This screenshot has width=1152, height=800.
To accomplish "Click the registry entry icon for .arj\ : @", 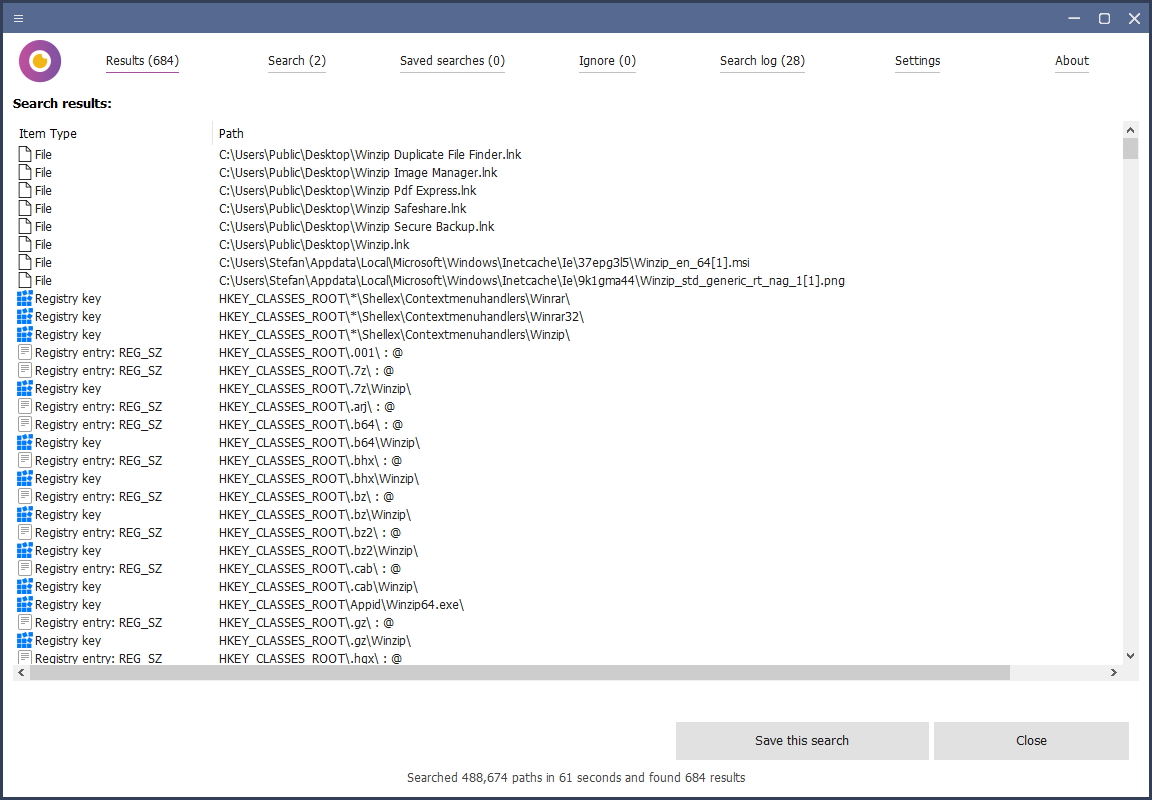I will (25, 406).
